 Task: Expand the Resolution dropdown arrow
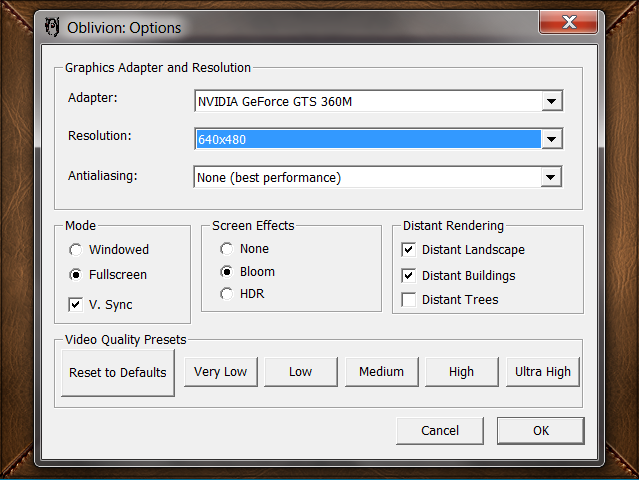click(551, 139)
